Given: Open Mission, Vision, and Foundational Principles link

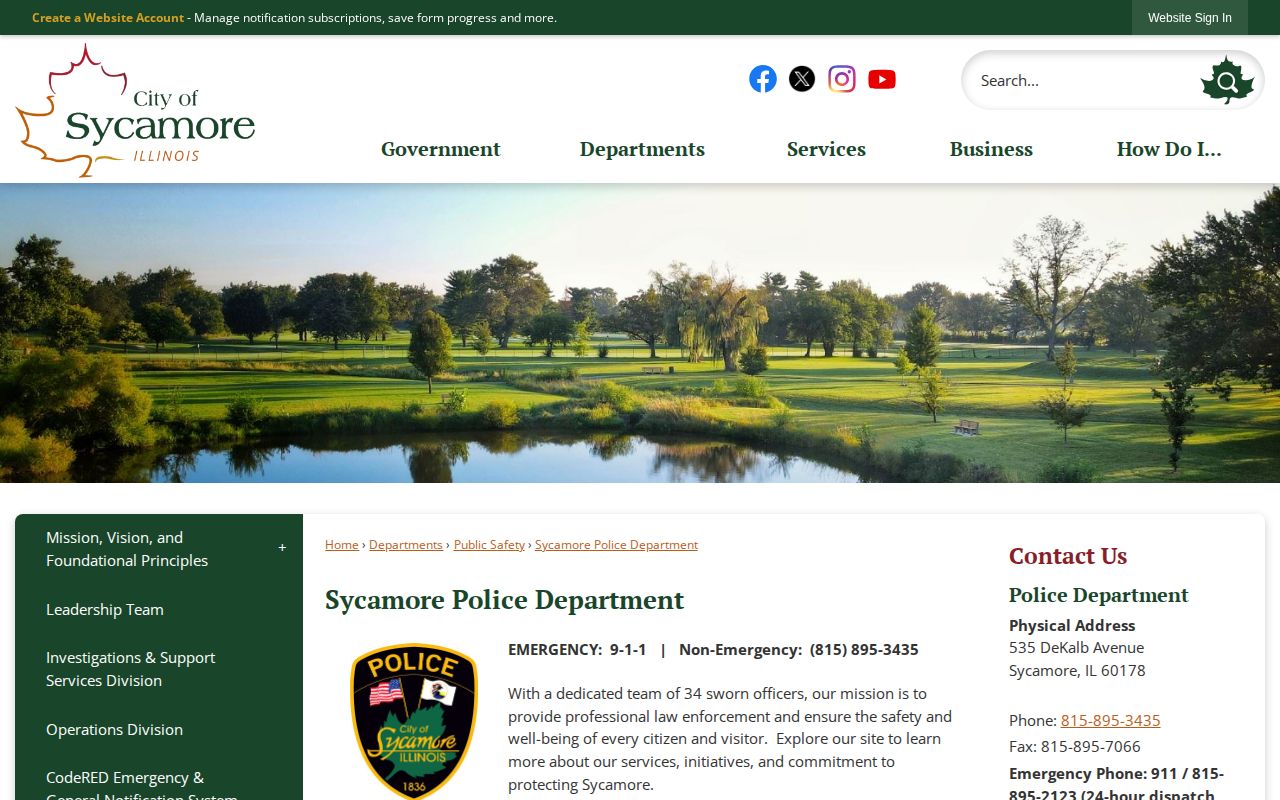Looking at the screenshot, I should pyautogui.click(x=127, y=549).
